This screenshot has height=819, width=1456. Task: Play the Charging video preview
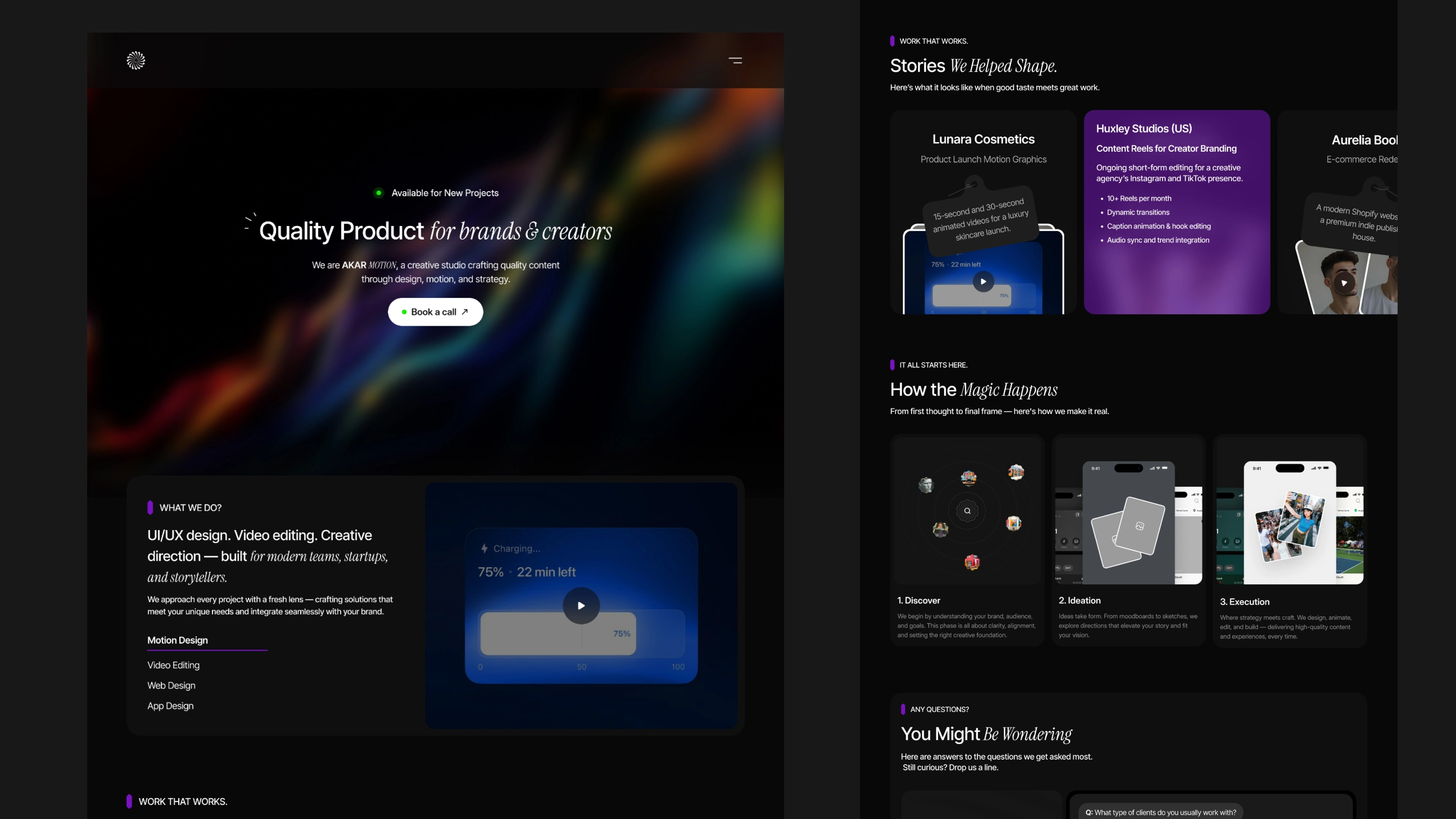(581, 606)
